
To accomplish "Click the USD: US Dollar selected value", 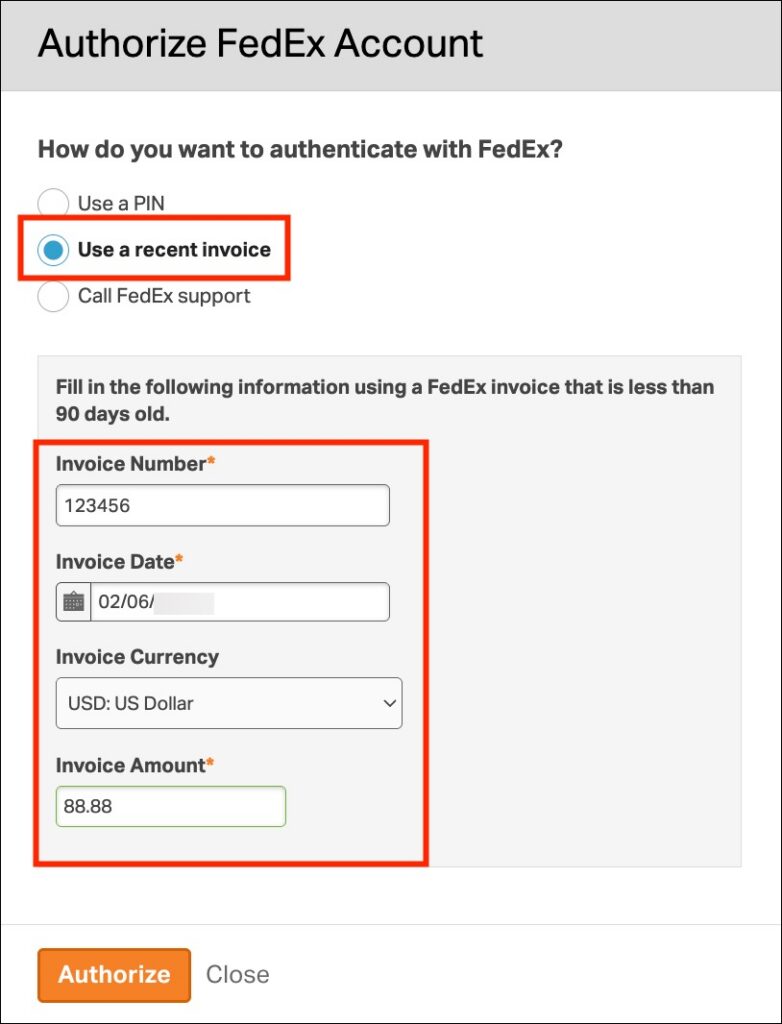I will pyautogui.click(x=131, y=703).
